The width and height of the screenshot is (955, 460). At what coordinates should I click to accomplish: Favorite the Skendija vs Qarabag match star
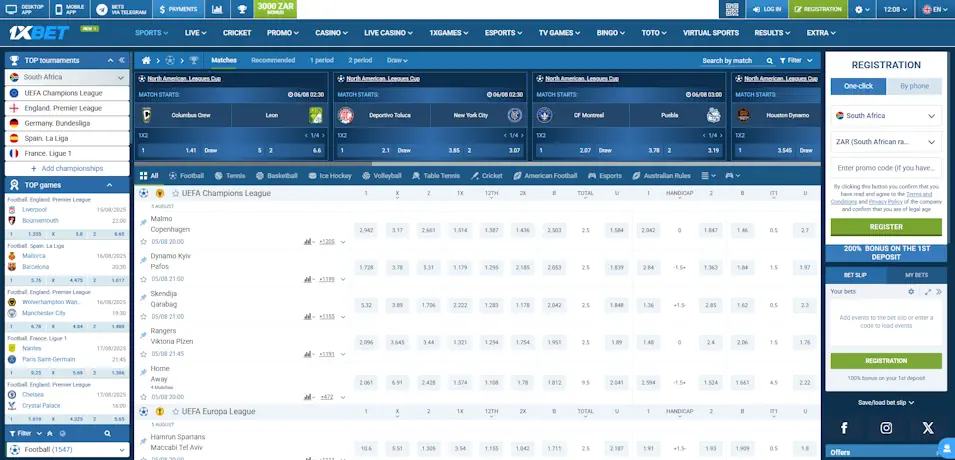tap(144, 317)
